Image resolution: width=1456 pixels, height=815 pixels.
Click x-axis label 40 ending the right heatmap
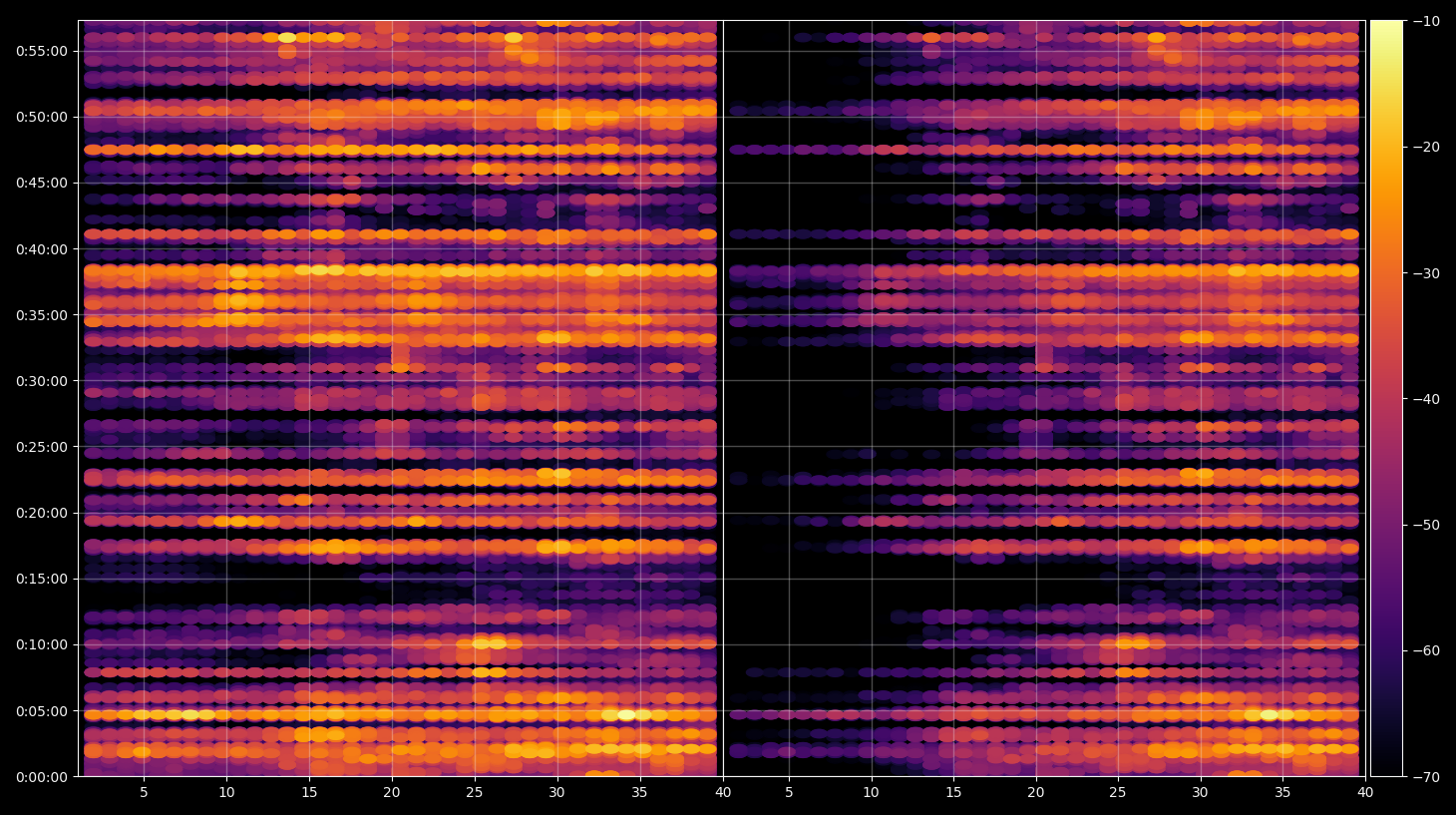pos(1365,793)
